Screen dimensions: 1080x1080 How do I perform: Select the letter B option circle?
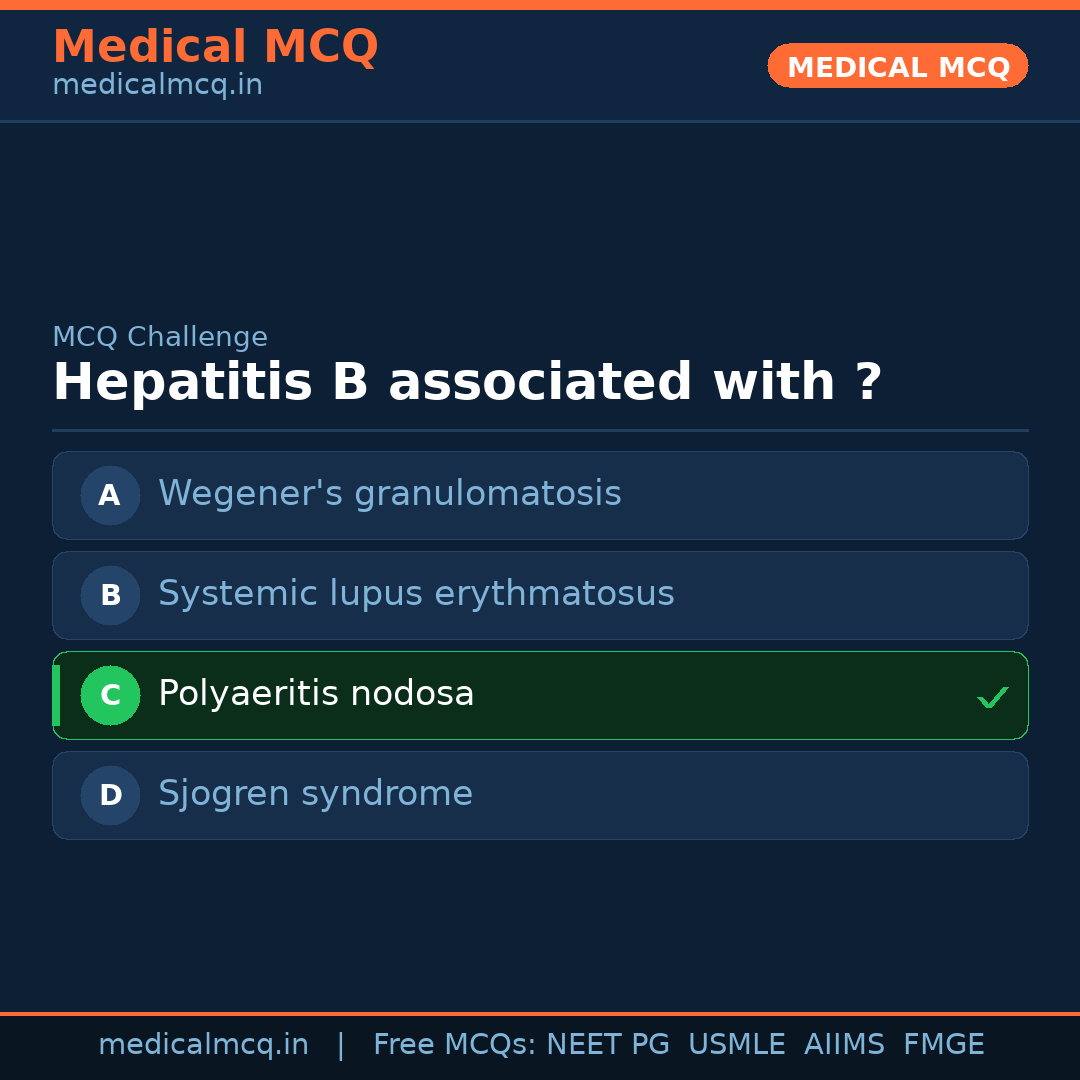(110, 595)
